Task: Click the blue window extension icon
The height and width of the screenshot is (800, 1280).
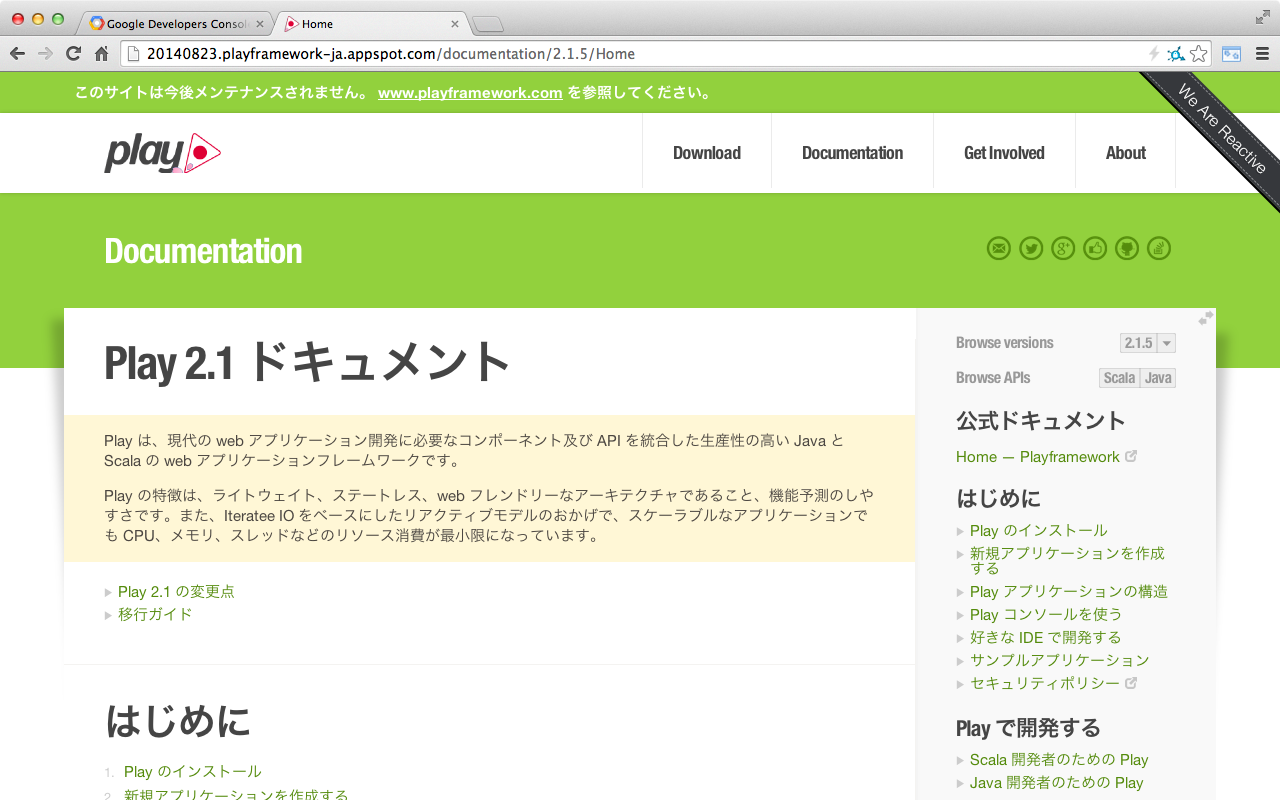Action: [1232, 54]
